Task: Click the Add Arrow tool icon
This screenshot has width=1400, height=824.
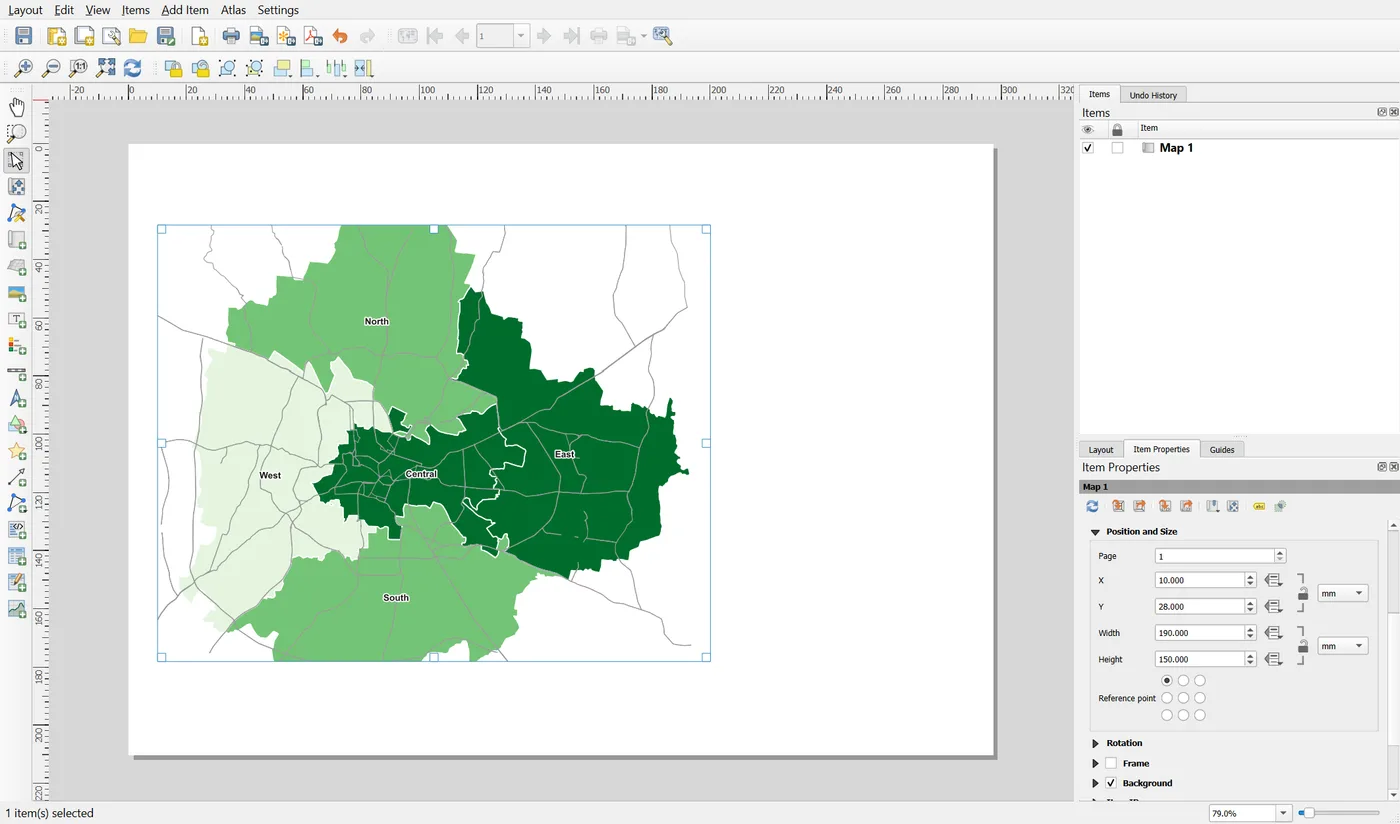Action: (x=17, y=478)
